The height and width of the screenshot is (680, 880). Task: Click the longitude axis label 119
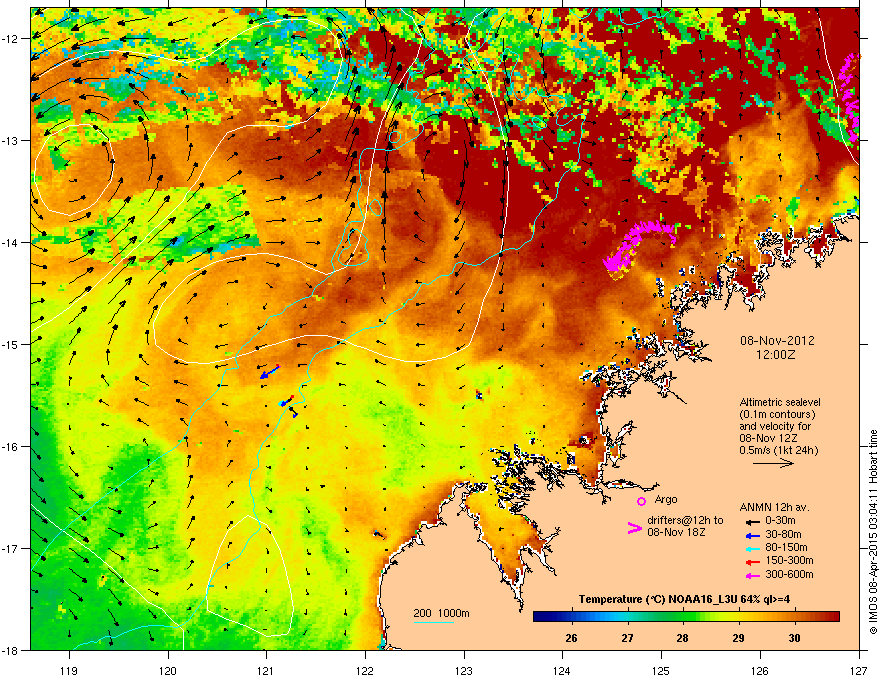tap(69, 670)
